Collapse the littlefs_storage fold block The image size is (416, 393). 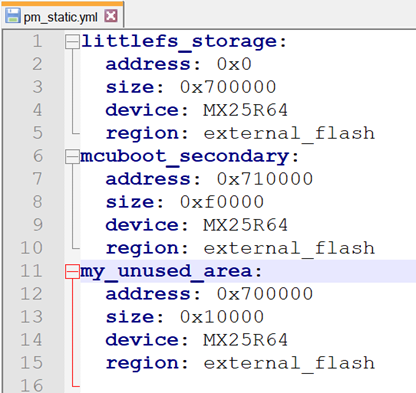(72, 42)
